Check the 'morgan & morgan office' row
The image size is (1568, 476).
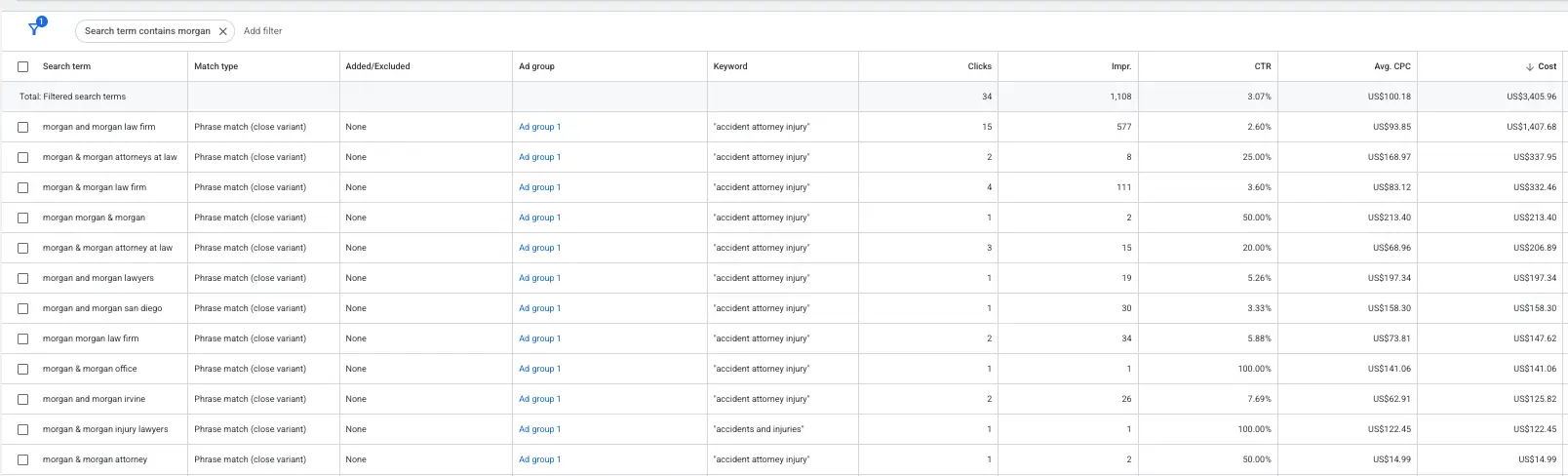pyautogui.click(x=23, y=369)
